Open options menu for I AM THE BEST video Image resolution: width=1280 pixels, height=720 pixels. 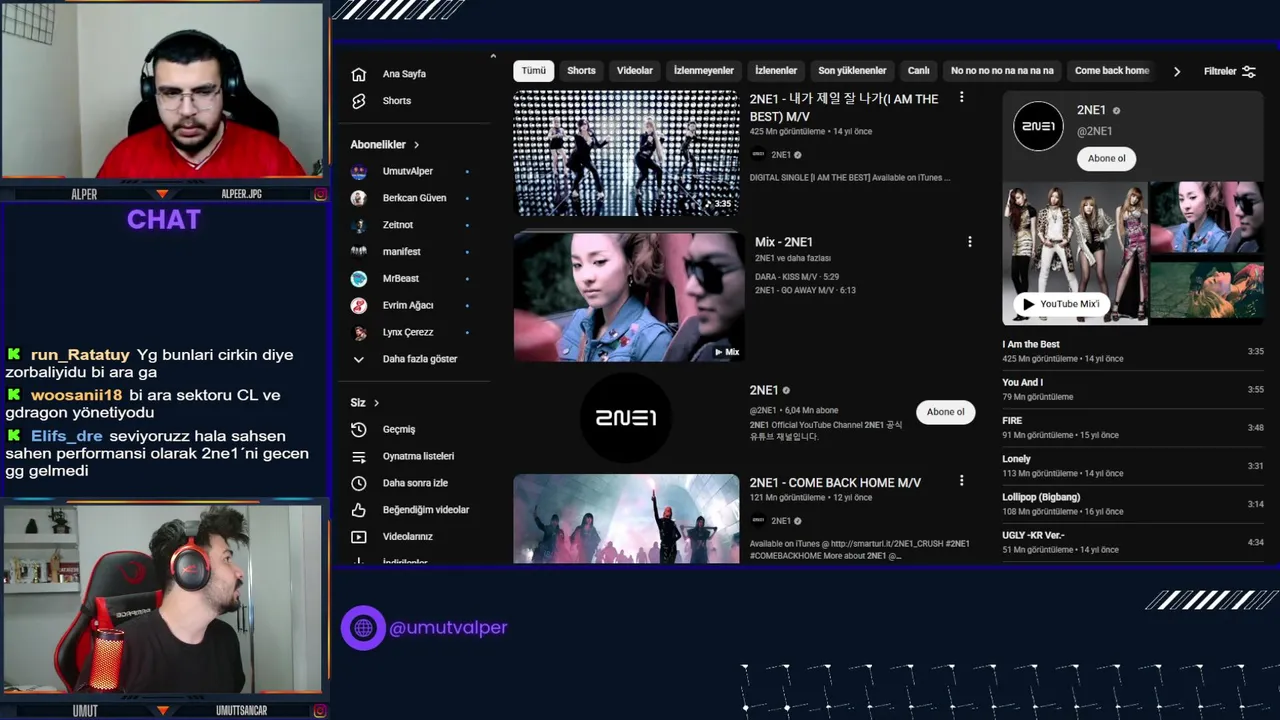[x=962, y=97]
